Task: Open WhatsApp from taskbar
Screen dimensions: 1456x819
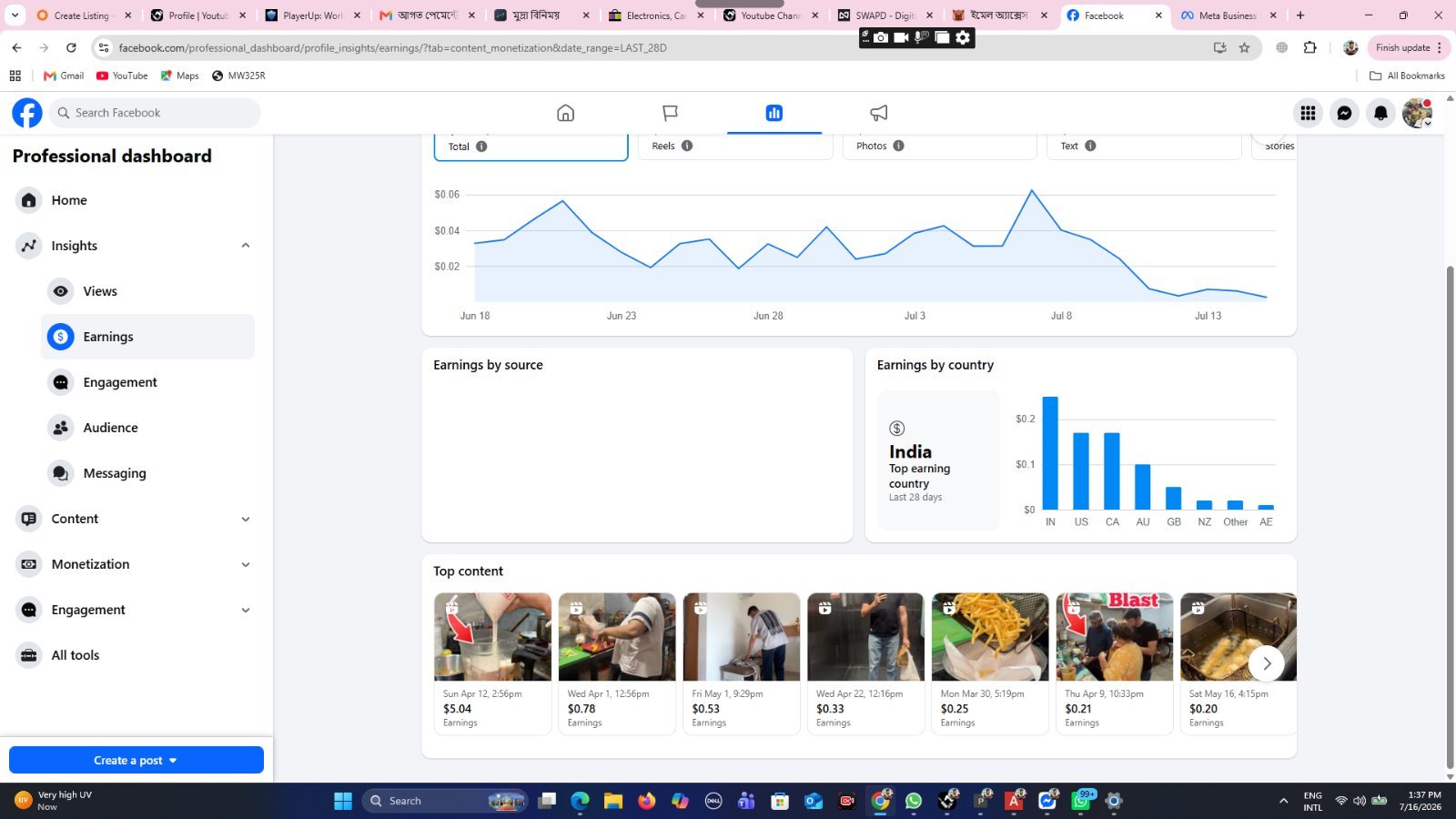Action: tap(913, 801)
